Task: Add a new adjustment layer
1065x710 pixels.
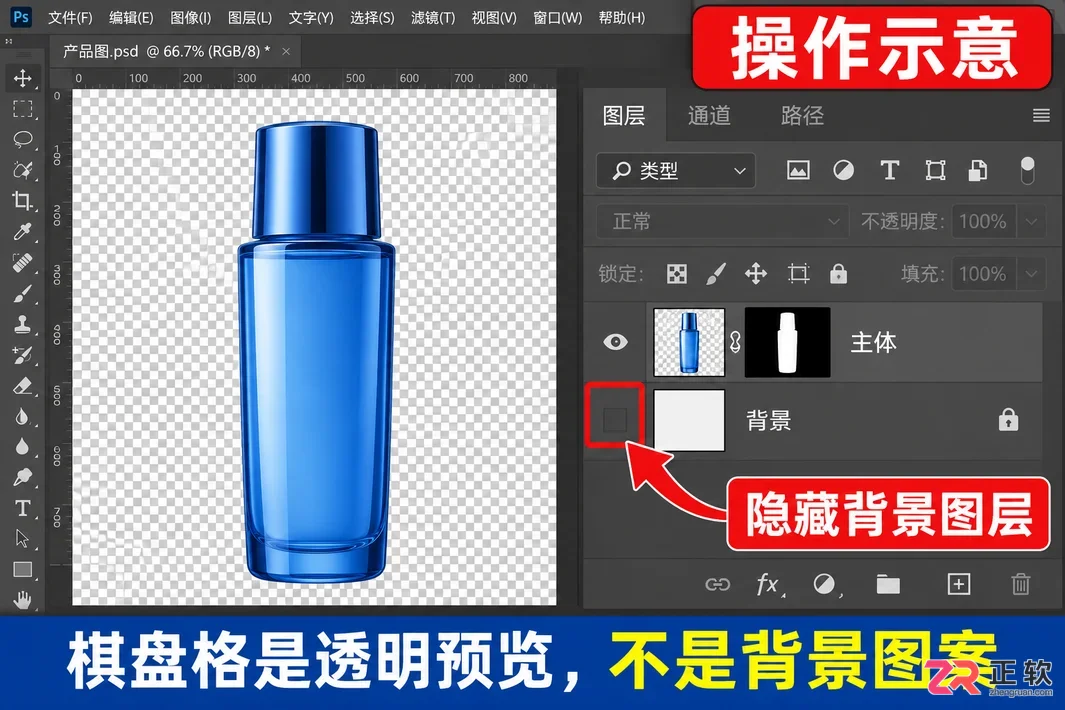Action: tap(825, 584)
